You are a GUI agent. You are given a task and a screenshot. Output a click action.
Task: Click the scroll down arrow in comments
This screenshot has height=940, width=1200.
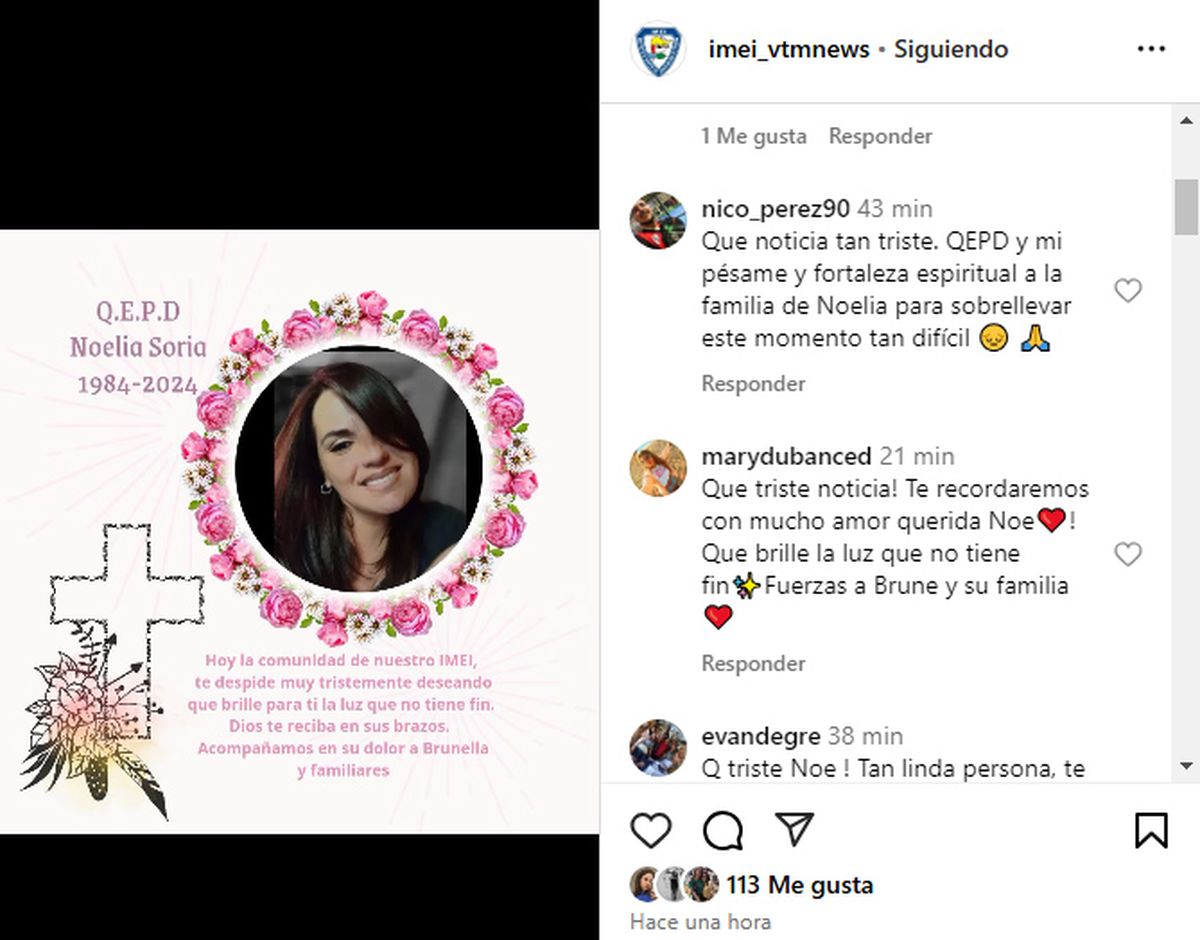tap(1186, 767)
